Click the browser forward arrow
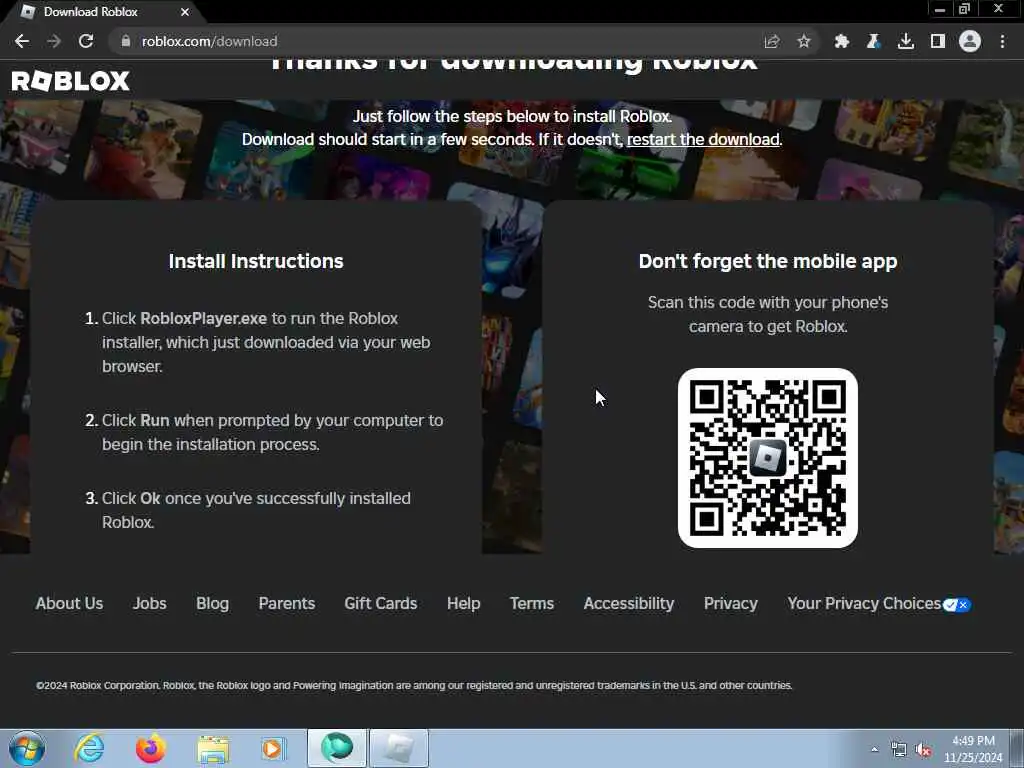 tap(54, 41)
